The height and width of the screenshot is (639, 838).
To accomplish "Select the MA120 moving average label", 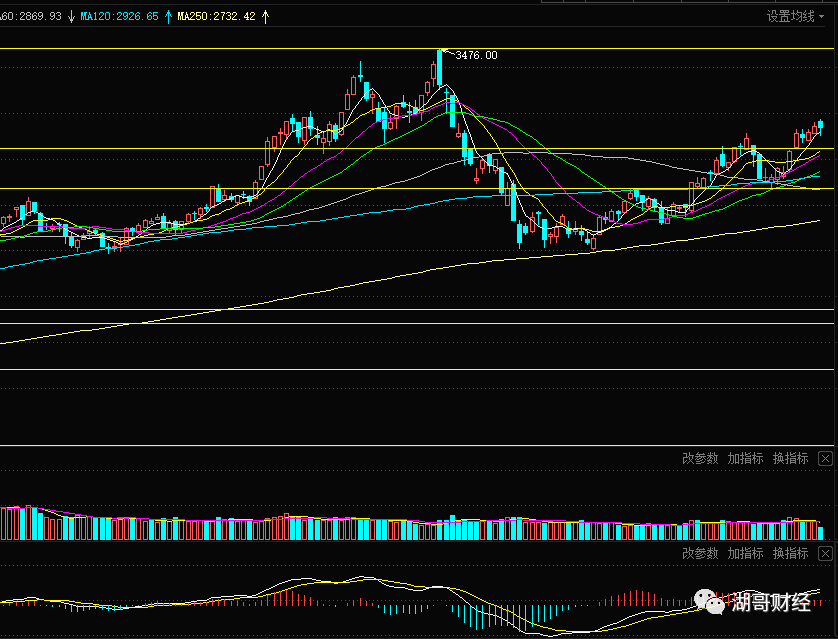I will click(x=119, y=17).
